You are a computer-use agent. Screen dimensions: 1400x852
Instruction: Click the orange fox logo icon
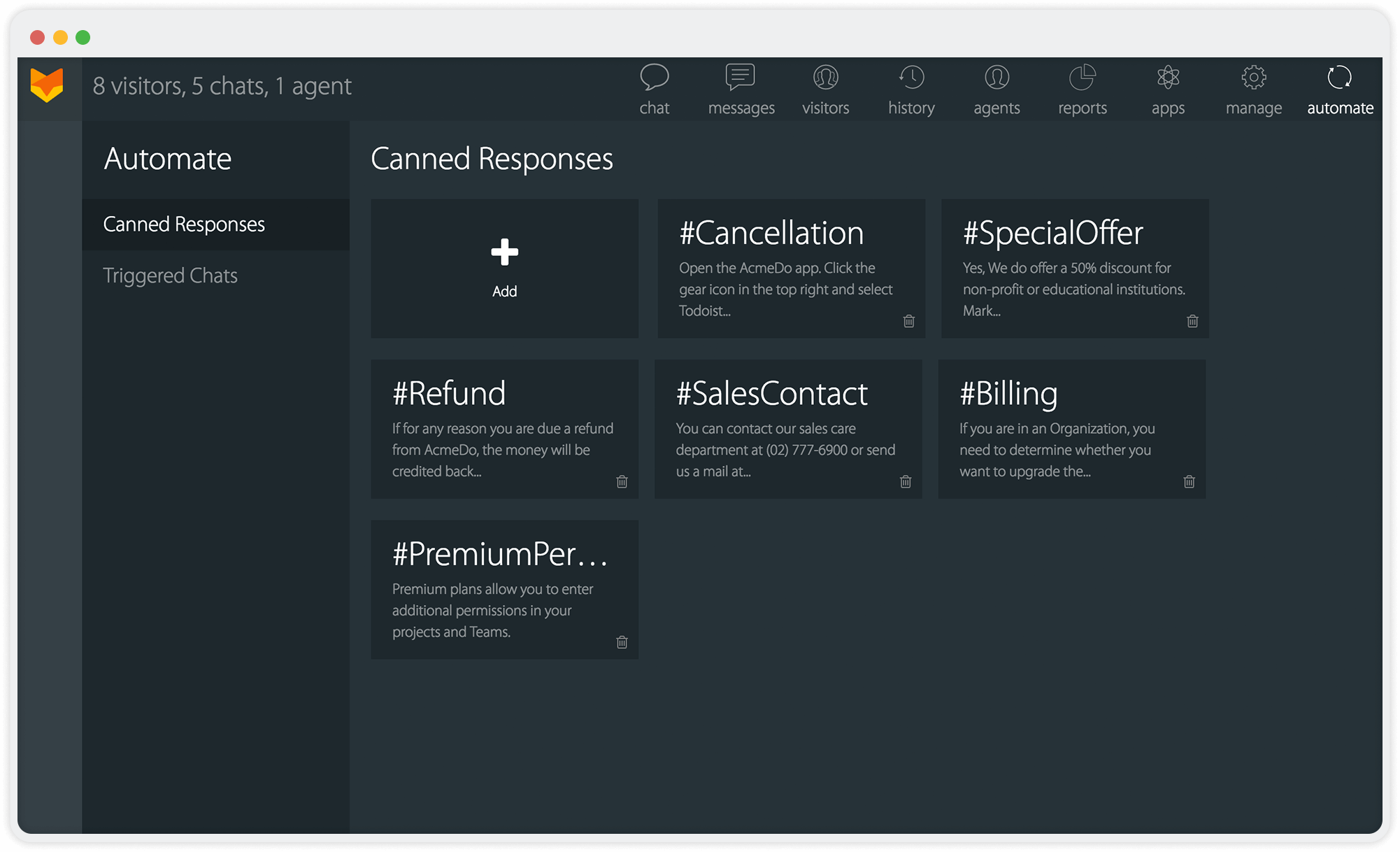[47, 85]
